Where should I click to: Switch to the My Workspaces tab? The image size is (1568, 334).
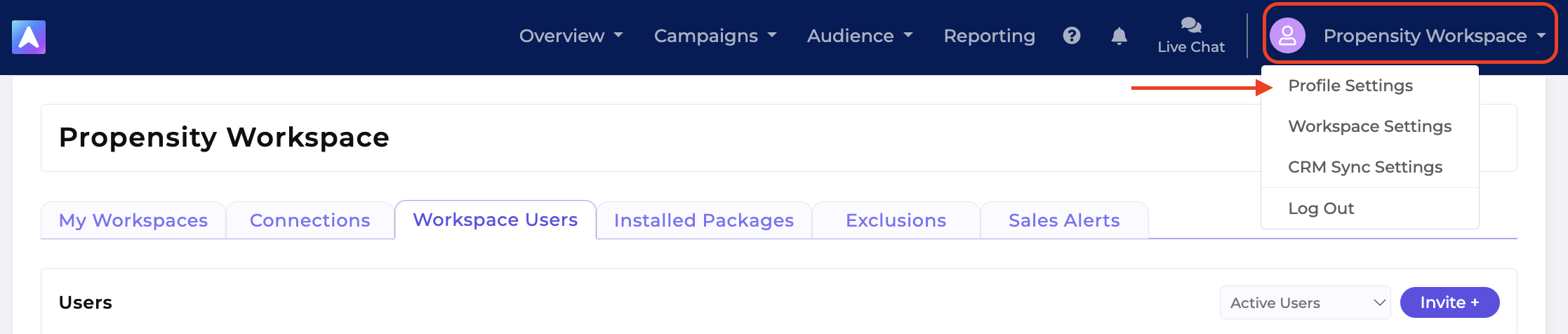pyautogui.click(x=133, y=220)
